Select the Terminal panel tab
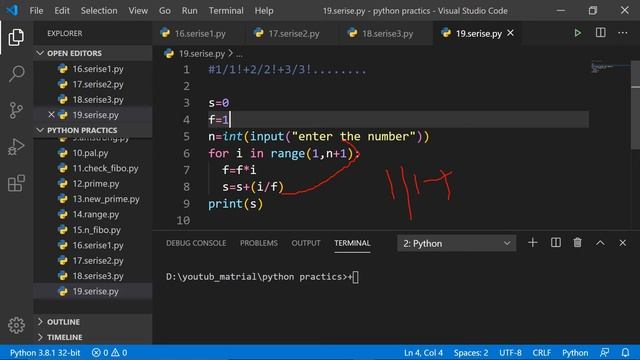The width and height of the screenshot is (640, 360). (x=352, y=243)
